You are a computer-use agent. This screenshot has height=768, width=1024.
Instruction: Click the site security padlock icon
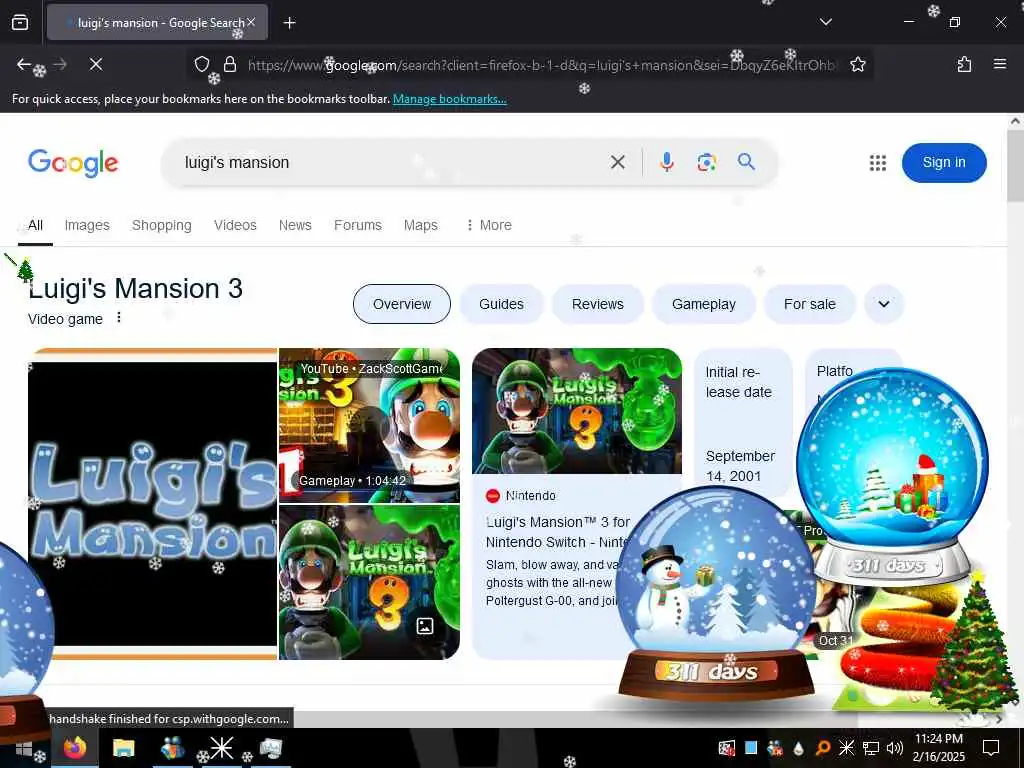pyautogui.click(x=229, y=64)
